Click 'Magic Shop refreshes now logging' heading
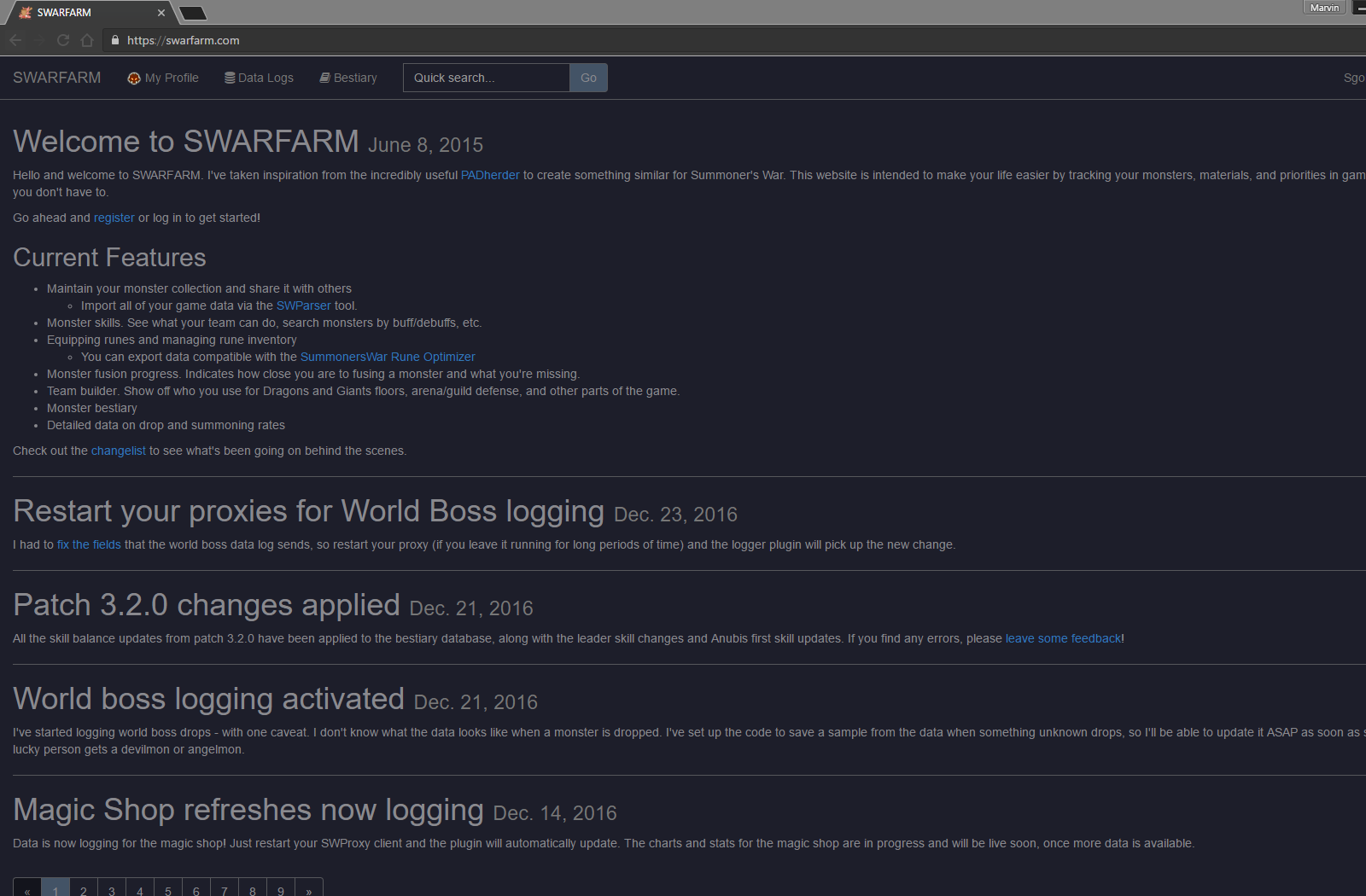The image size is (1366, 896). tap(248, 810)
